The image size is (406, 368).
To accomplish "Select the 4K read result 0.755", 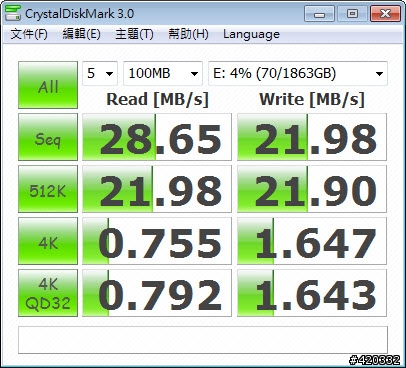I will [x=157, y=241].
